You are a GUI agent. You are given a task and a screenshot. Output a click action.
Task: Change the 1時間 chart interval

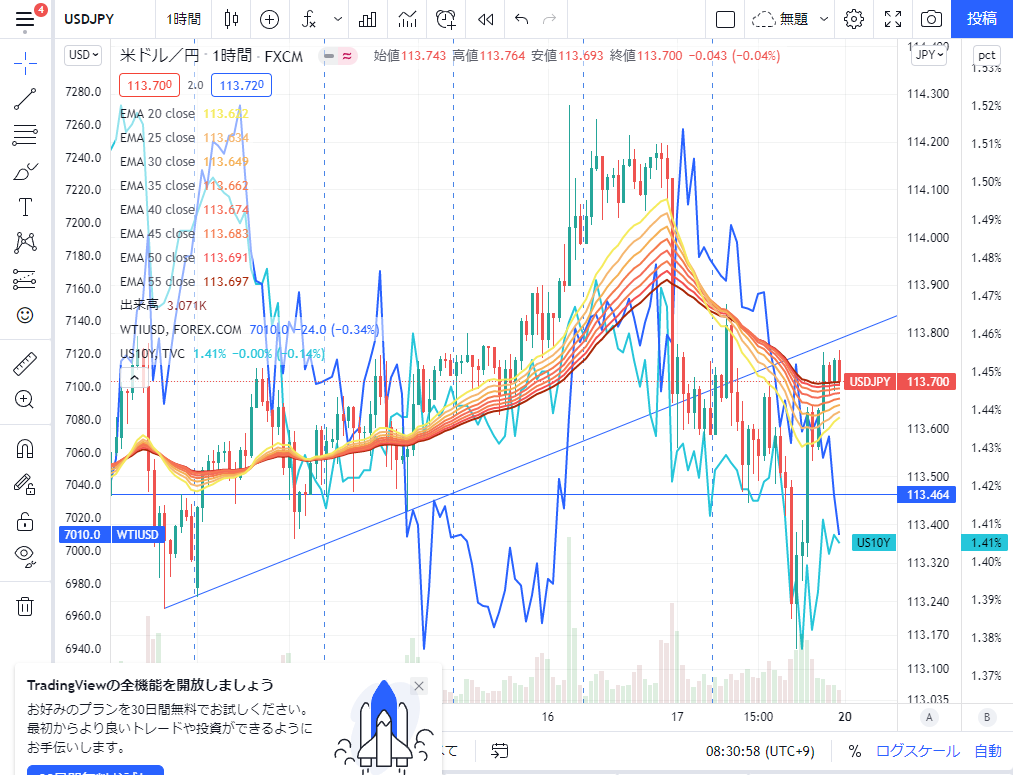[183, 19]
